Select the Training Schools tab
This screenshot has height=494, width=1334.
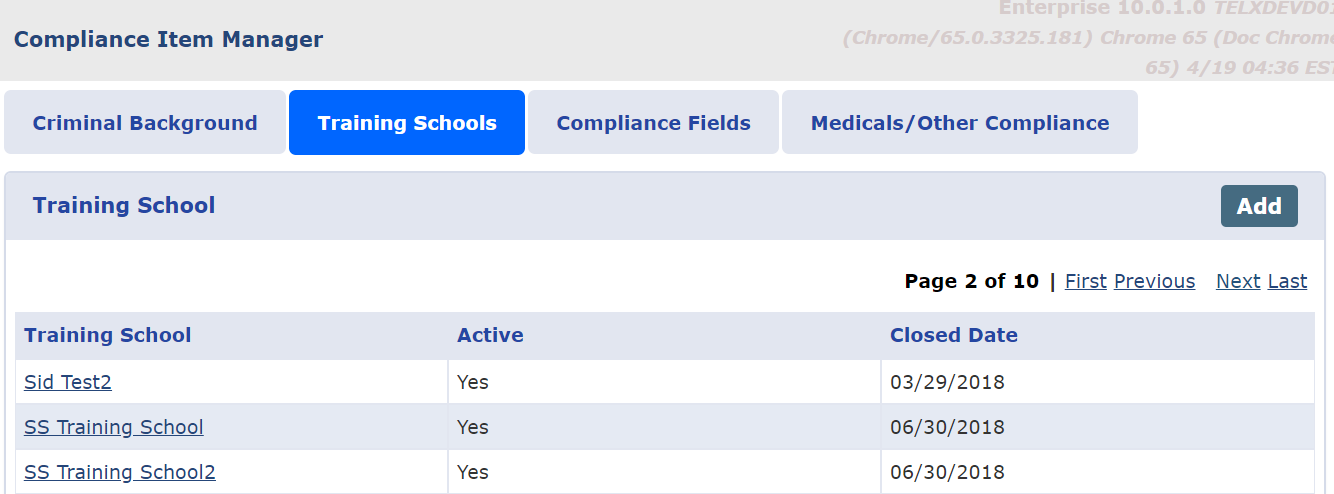tap(407, 123)
